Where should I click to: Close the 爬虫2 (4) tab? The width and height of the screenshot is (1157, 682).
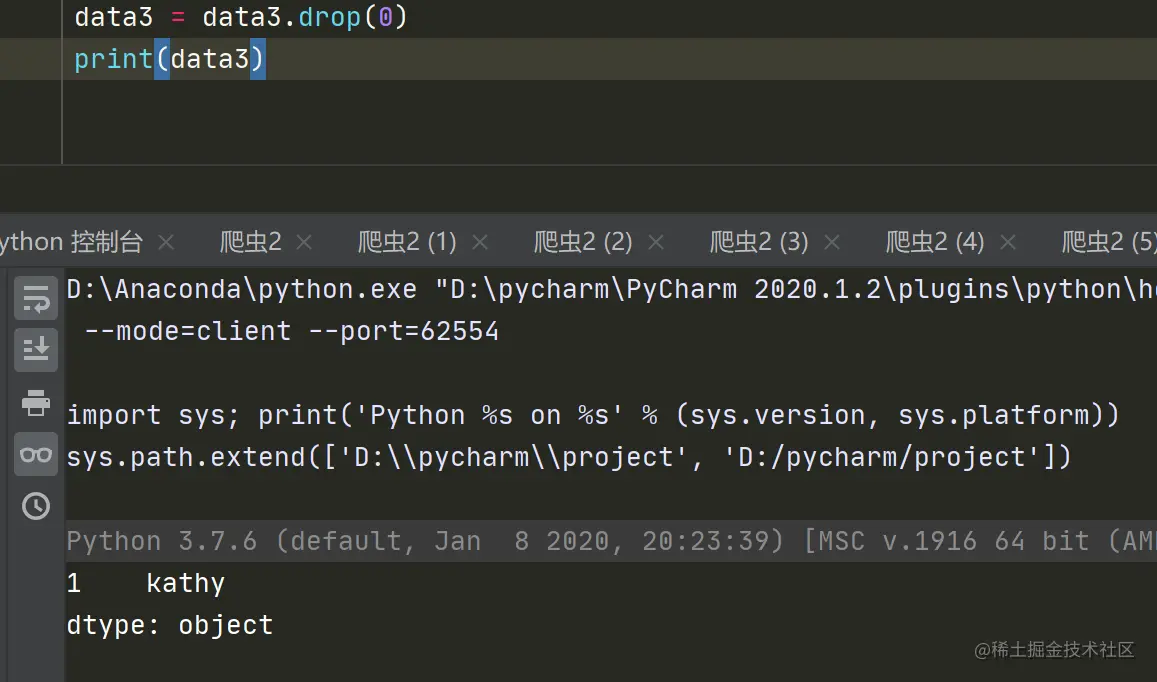(1008, 242)
